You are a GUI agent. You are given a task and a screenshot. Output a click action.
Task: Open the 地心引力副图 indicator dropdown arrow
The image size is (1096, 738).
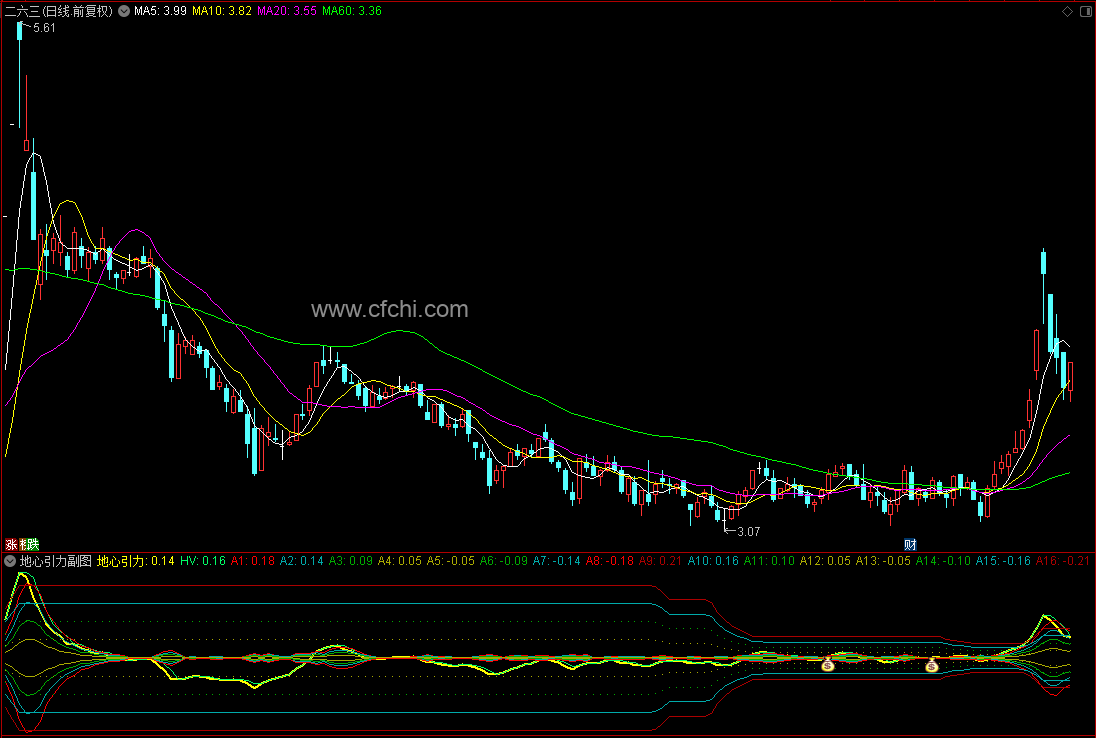tap(10, 561)
